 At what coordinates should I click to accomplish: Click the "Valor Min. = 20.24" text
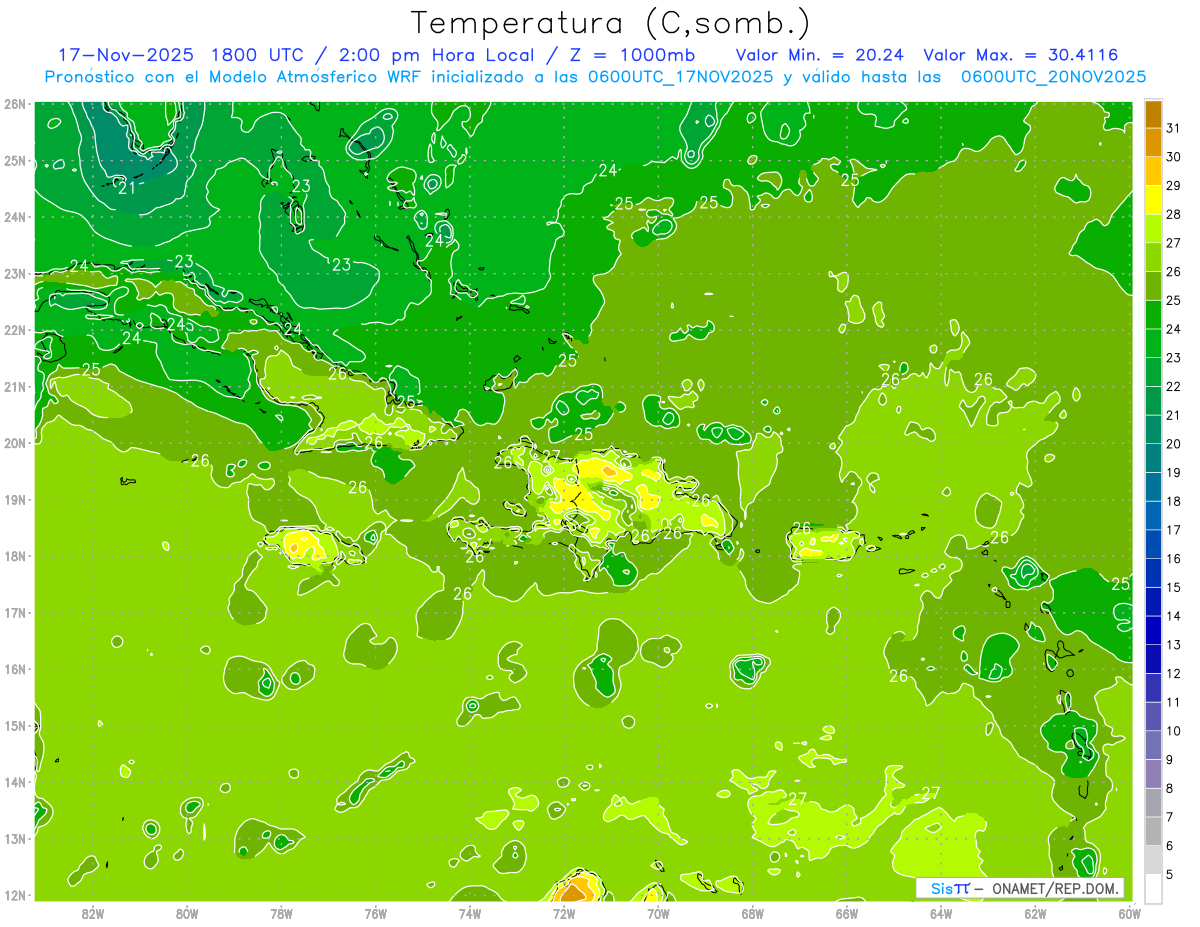tap(819, 55)
